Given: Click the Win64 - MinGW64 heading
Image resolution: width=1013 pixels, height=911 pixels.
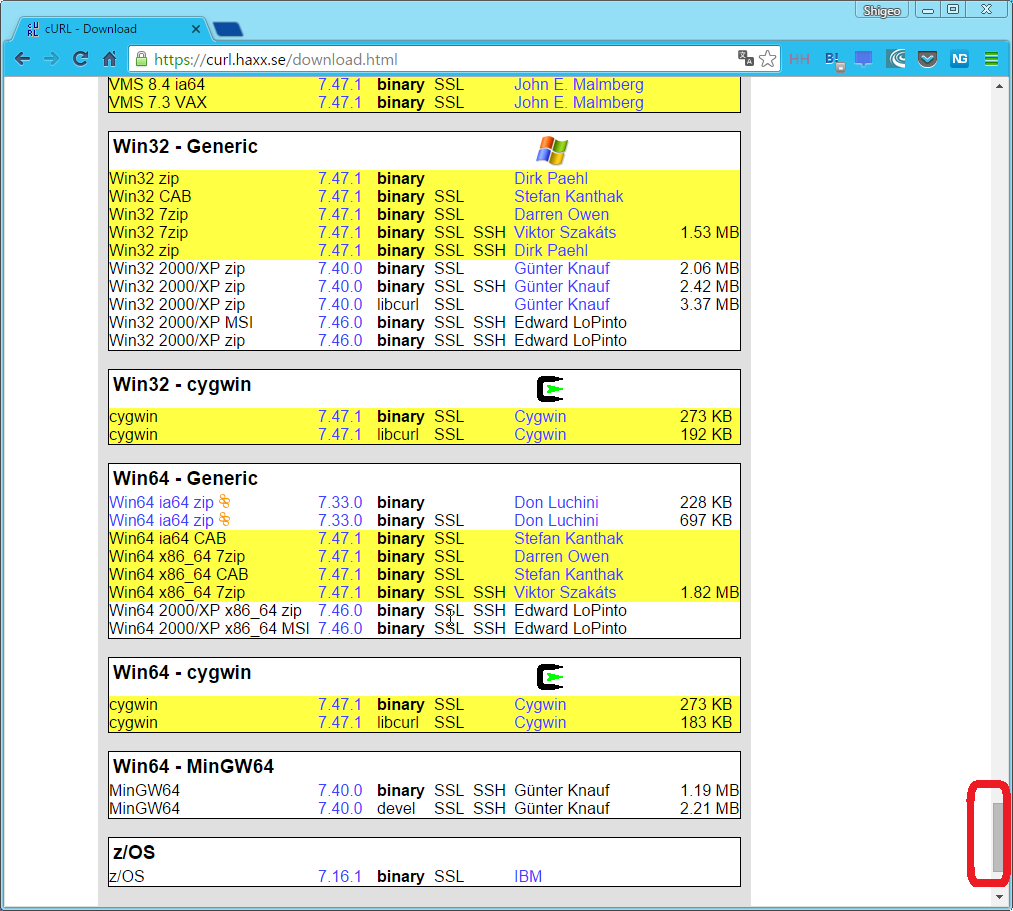Looking at the screenshot, I should coord(193,766).
